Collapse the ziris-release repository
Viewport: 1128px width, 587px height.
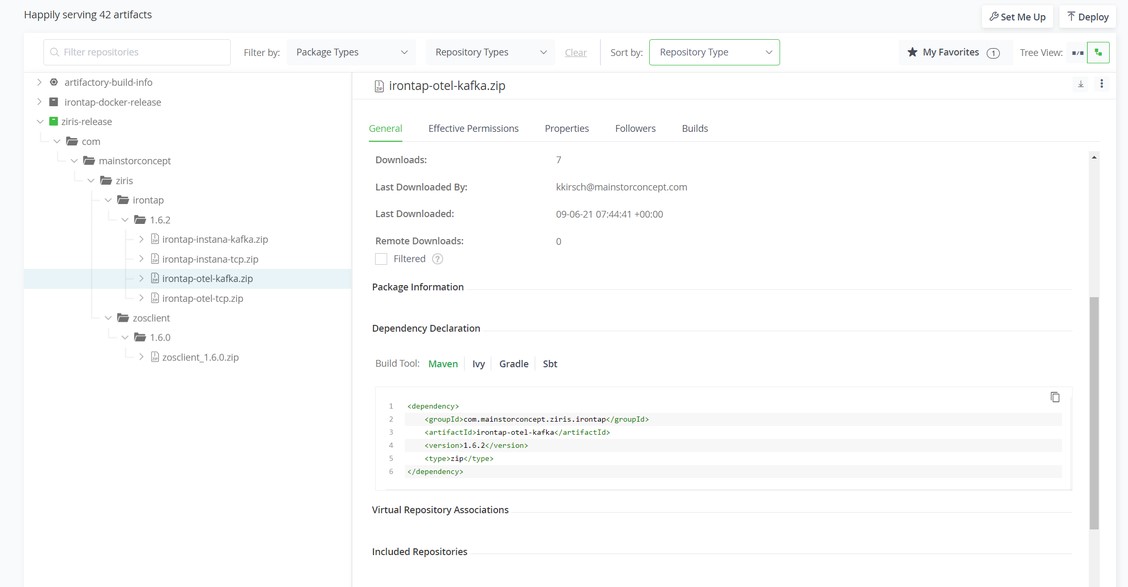pos(40,122)
